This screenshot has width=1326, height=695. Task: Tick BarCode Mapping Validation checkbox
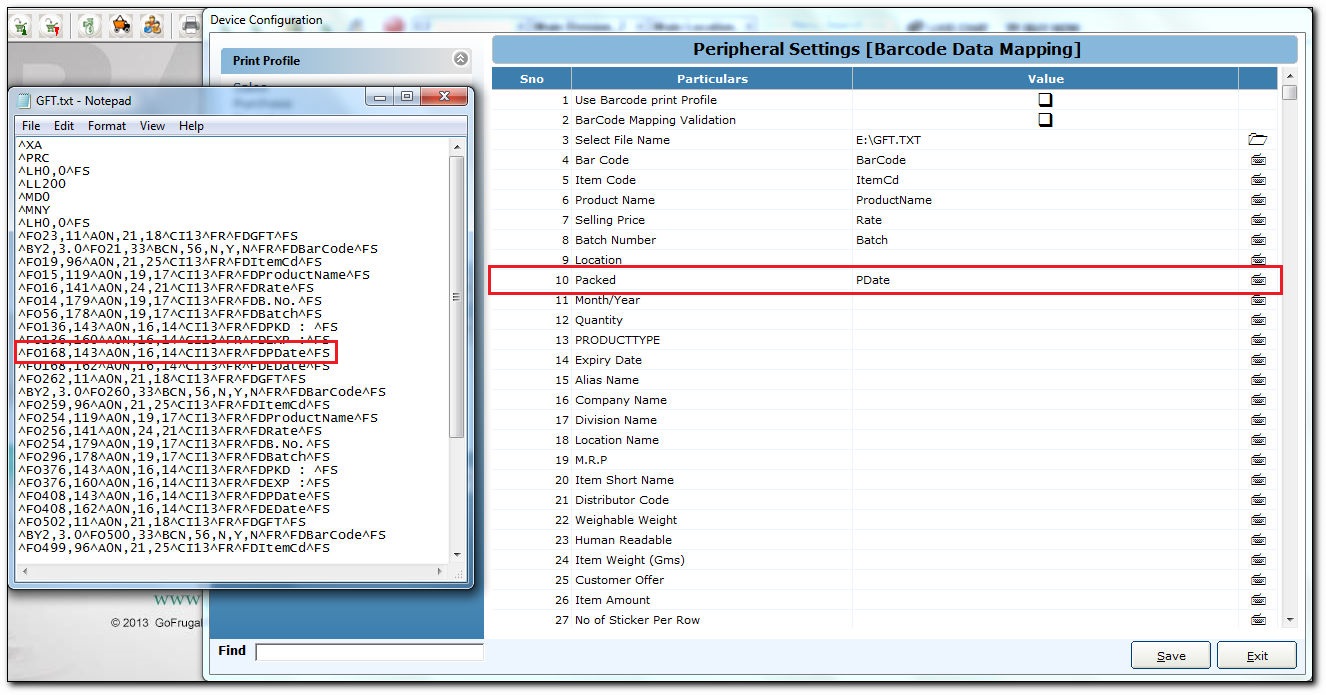(1045, 120)
